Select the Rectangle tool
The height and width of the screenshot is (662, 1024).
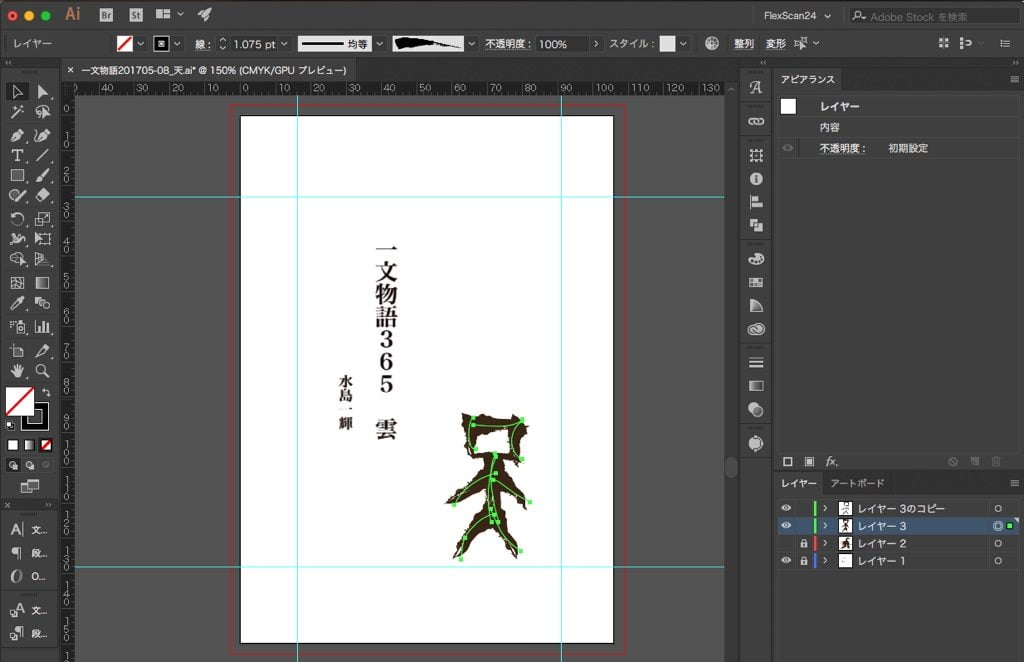pos(17,176)
